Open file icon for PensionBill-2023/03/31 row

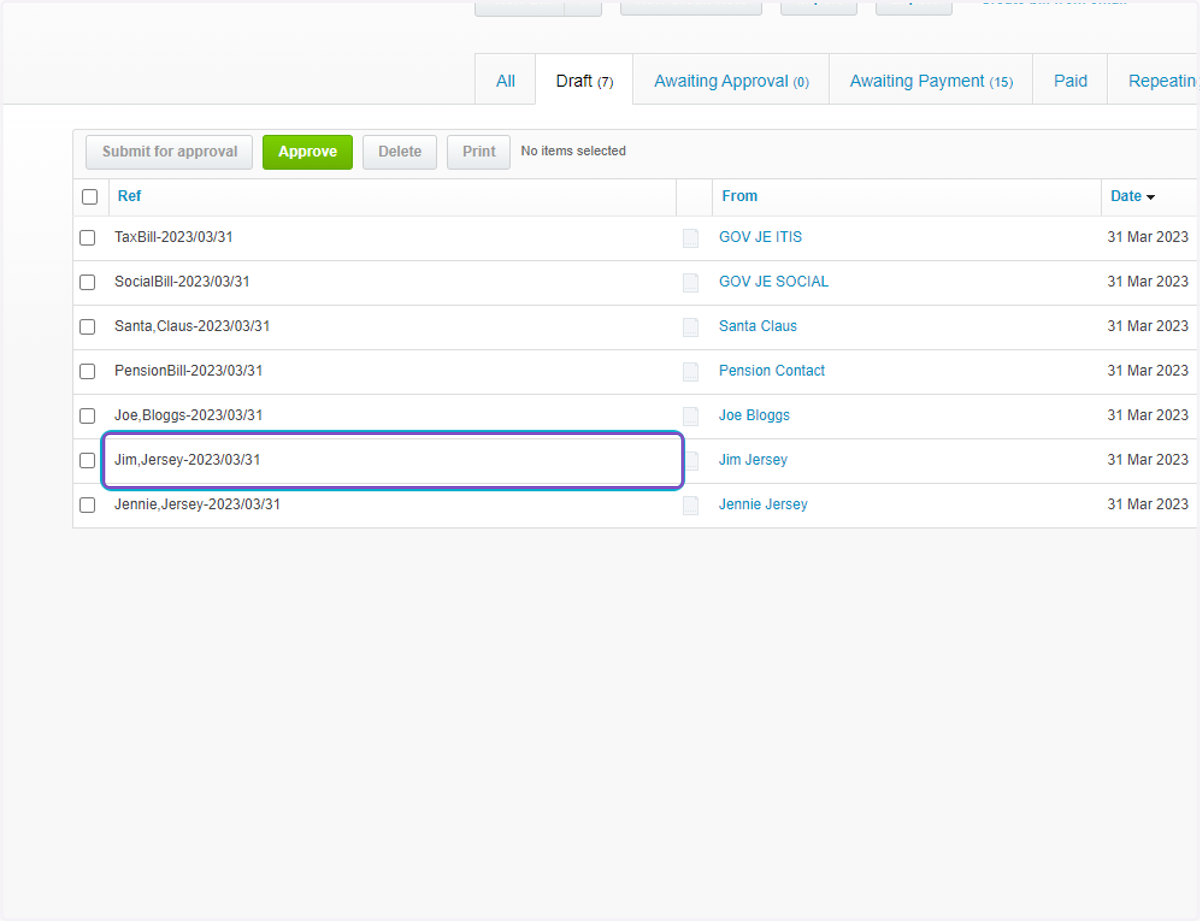pyautogui.click(x=691, y=371)
